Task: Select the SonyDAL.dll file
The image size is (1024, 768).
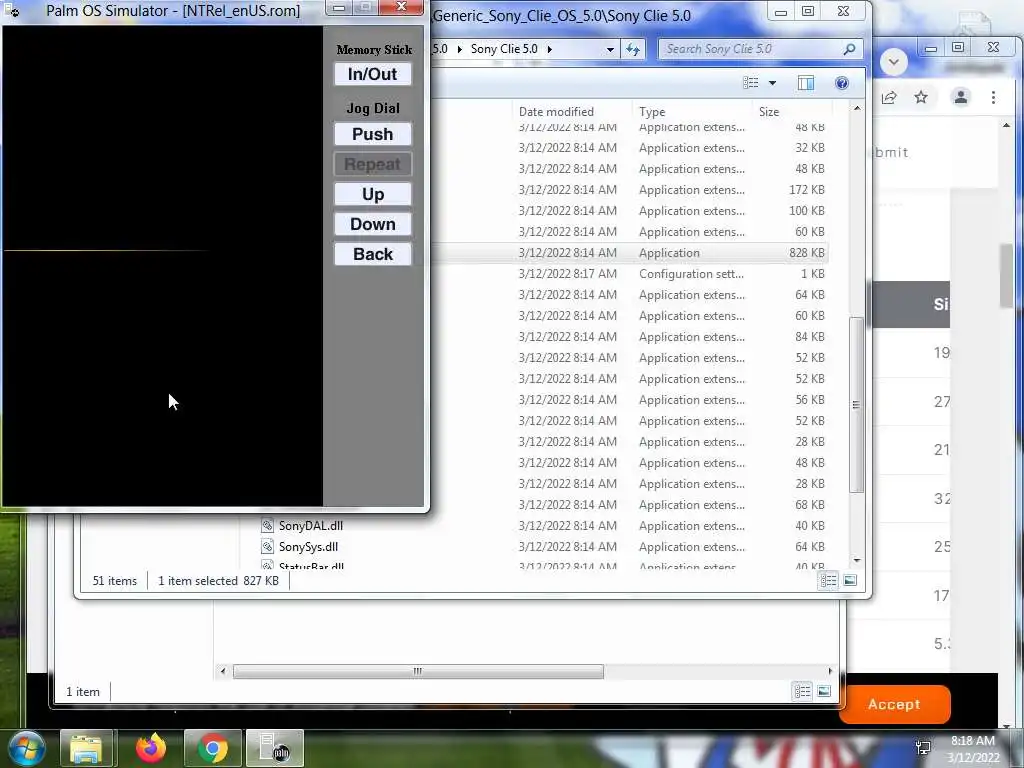Action: coord(311,526)
